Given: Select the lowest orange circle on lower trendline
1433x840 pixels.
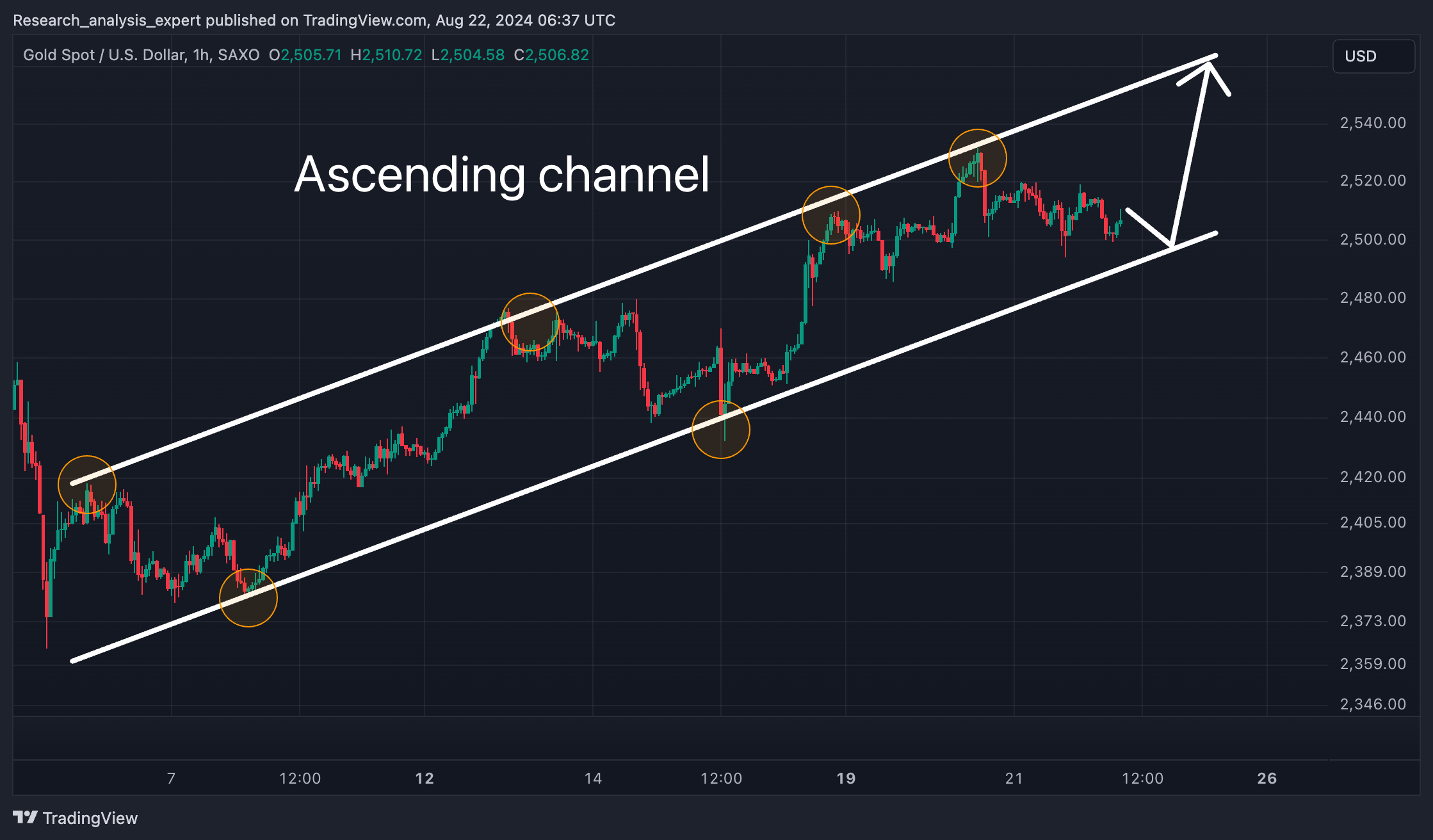Looking at the screenshot, I should point(248,597).
